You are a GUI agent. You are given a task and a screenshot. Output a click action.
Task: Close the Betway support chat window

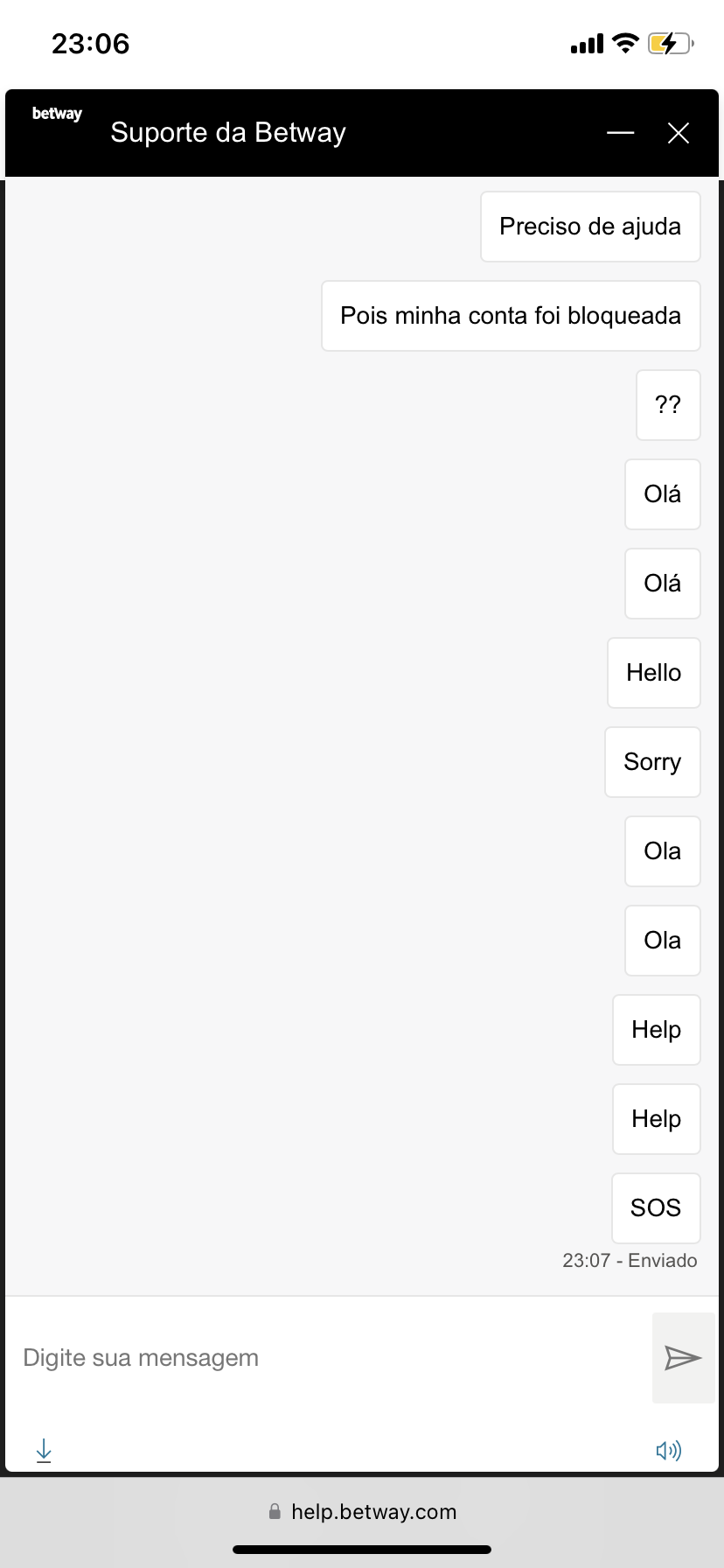coord(679,133)
